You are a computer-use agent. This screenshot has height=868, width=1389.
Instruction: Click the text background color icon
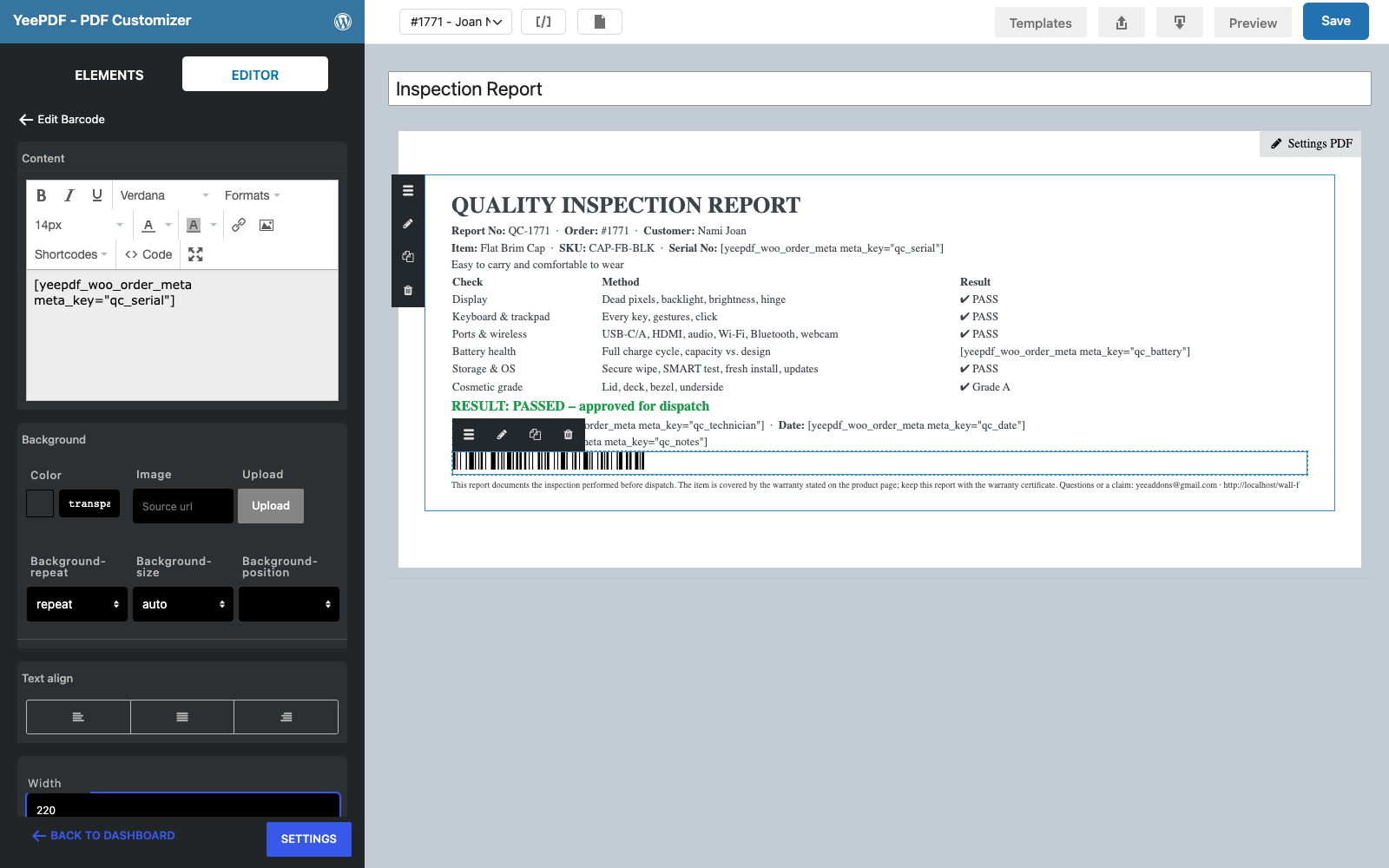(x=194, y=225)
